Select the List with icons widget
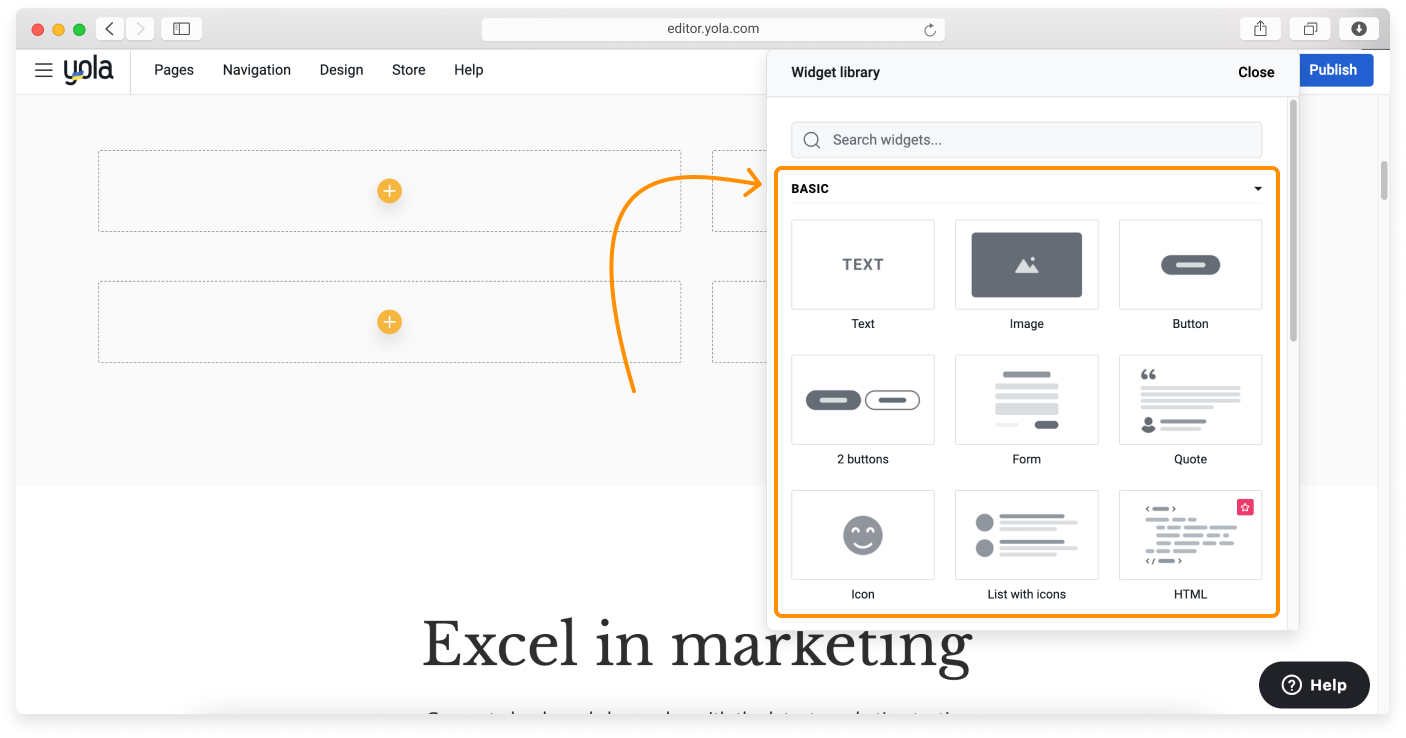 (x=1026, y=535)
